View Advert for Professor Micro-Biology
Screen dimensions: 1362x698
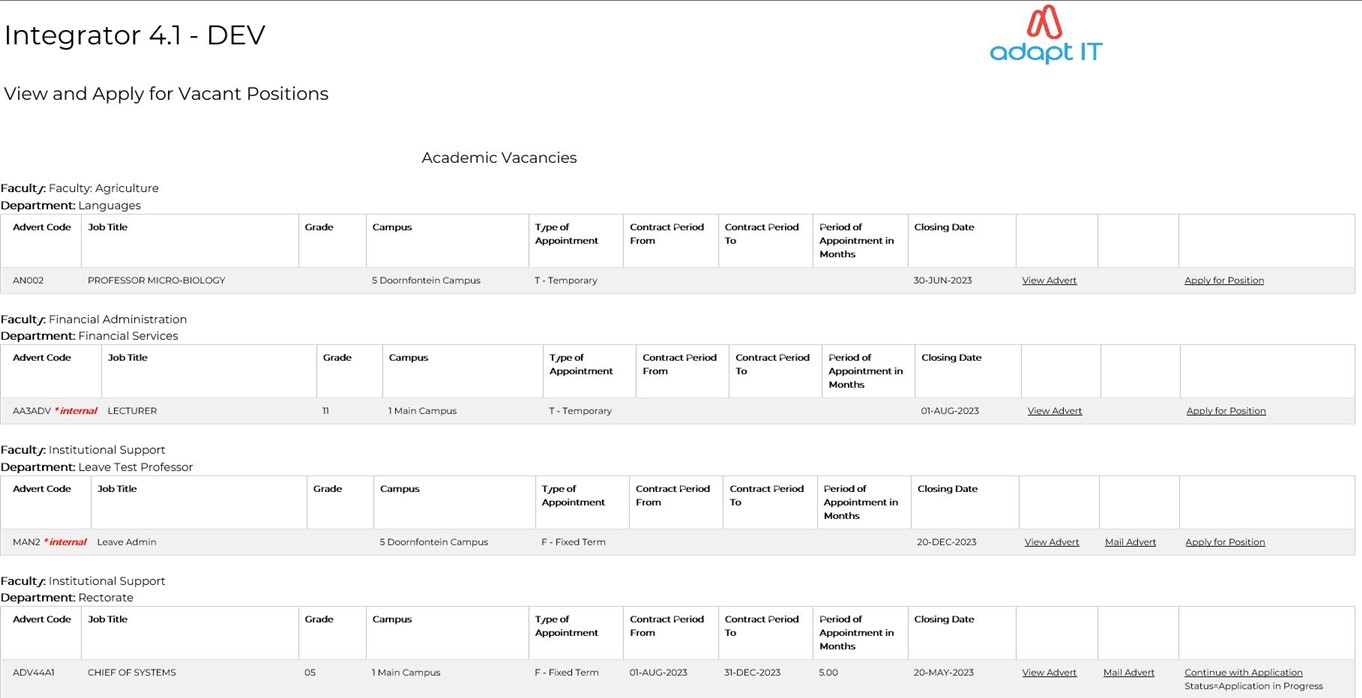click(1049, 281)
